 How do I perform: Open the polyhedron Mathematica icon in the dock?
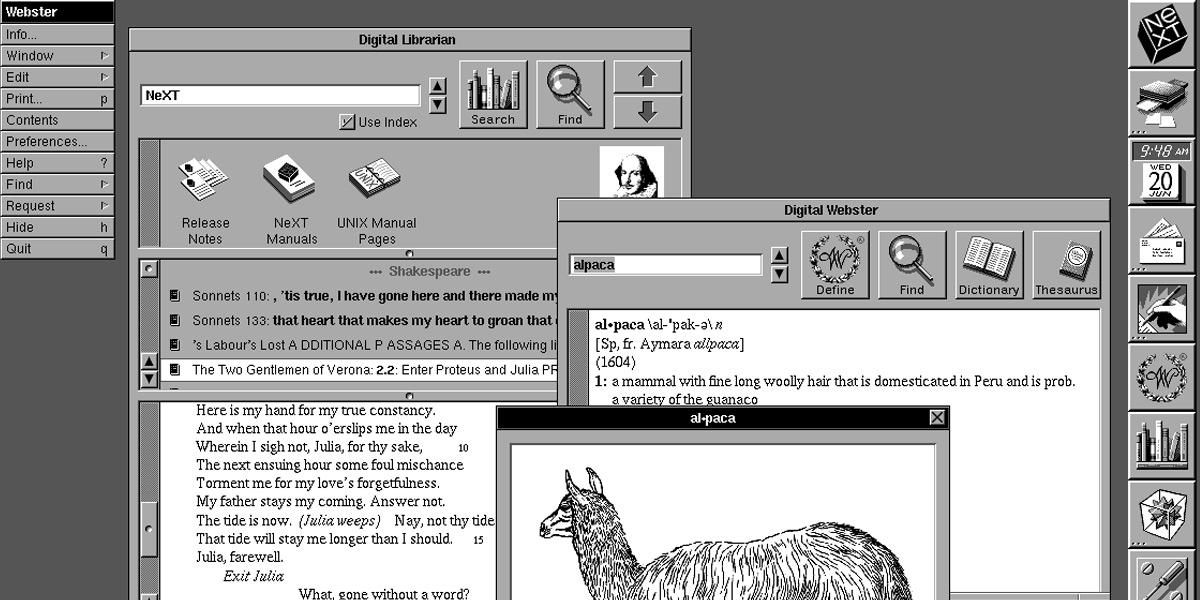pyautogui.click(x=1161, y=515)
